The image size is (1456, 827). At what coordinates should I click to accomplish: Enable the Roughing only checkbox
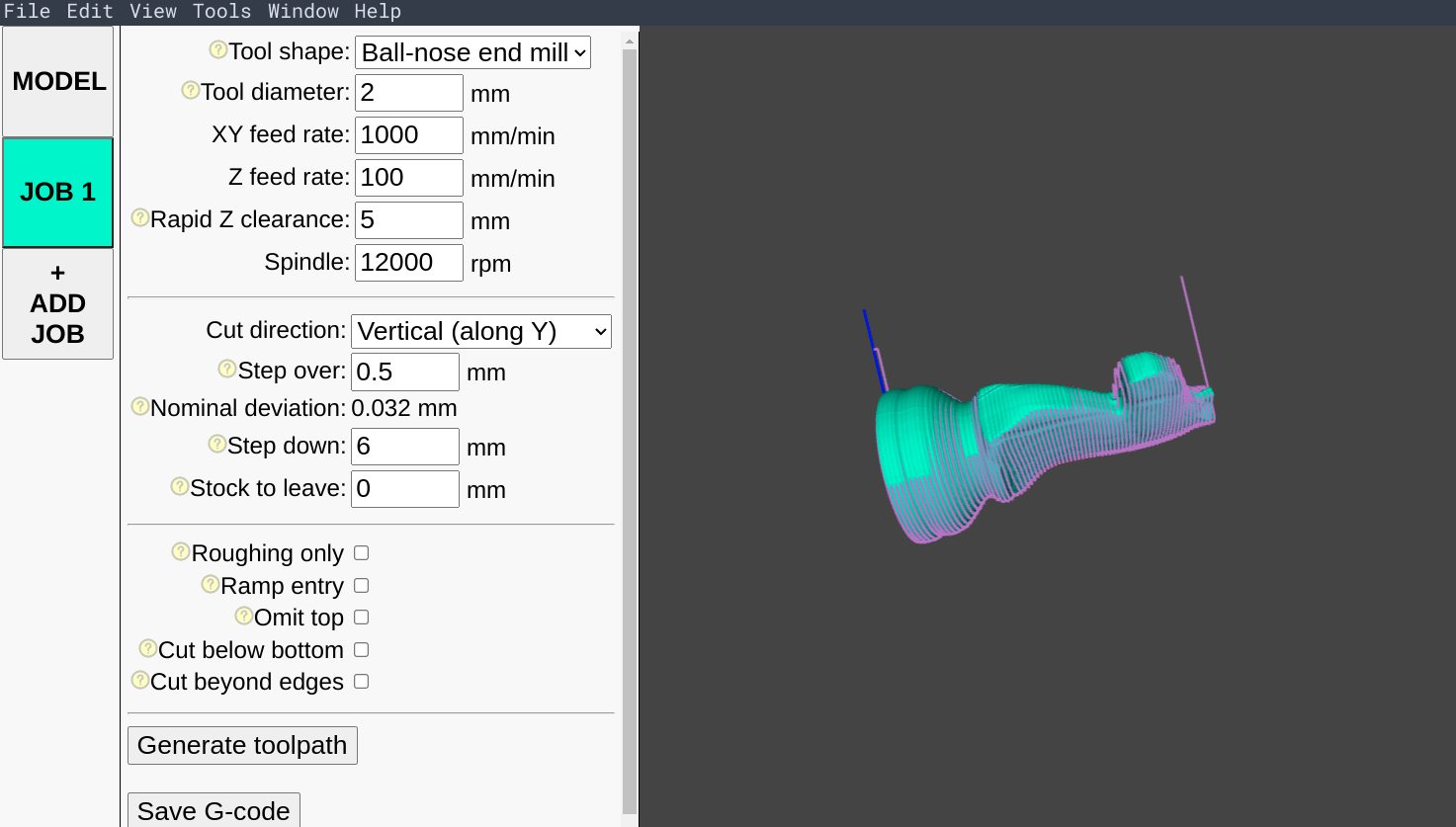click(x=362, y=553)
